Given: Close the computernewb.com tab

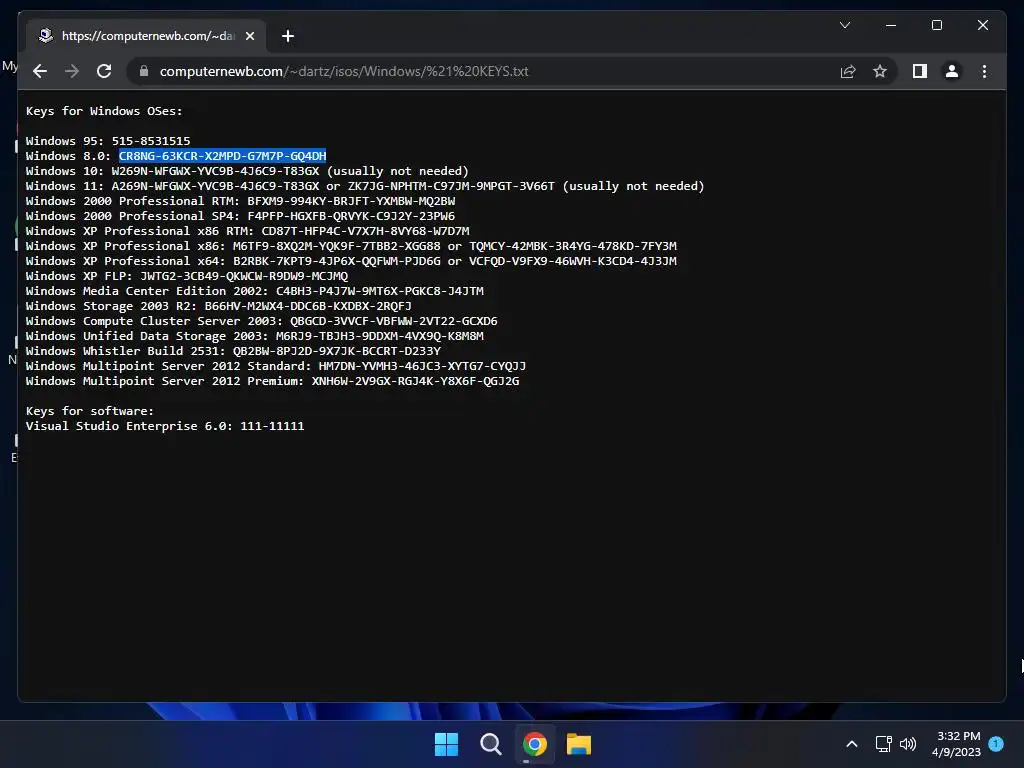Looking at the screenshot, I should pyautogui.click(x=249, y=36).
